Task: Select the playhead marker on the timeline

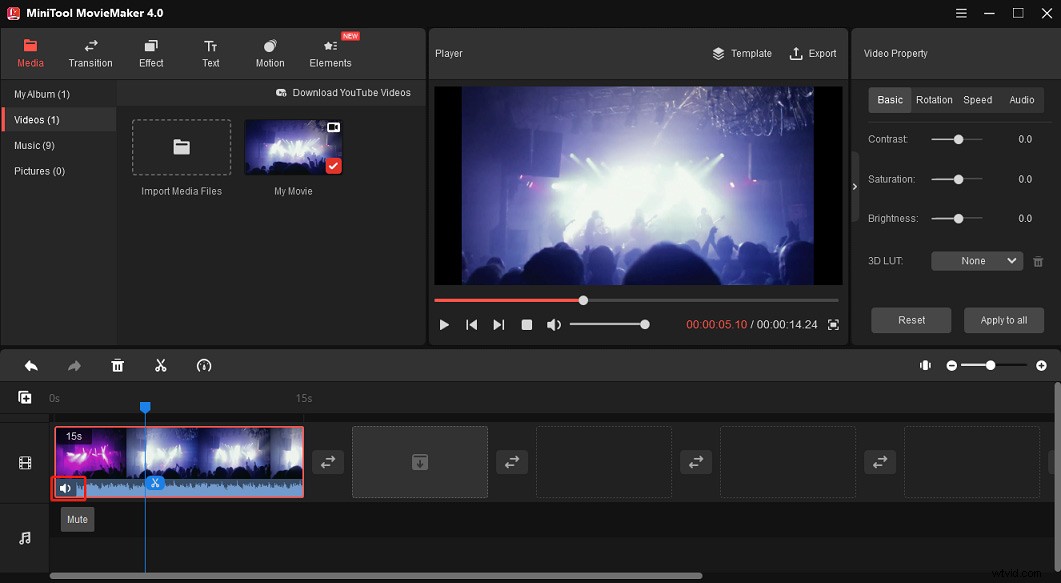Action: tap(146, 407)
